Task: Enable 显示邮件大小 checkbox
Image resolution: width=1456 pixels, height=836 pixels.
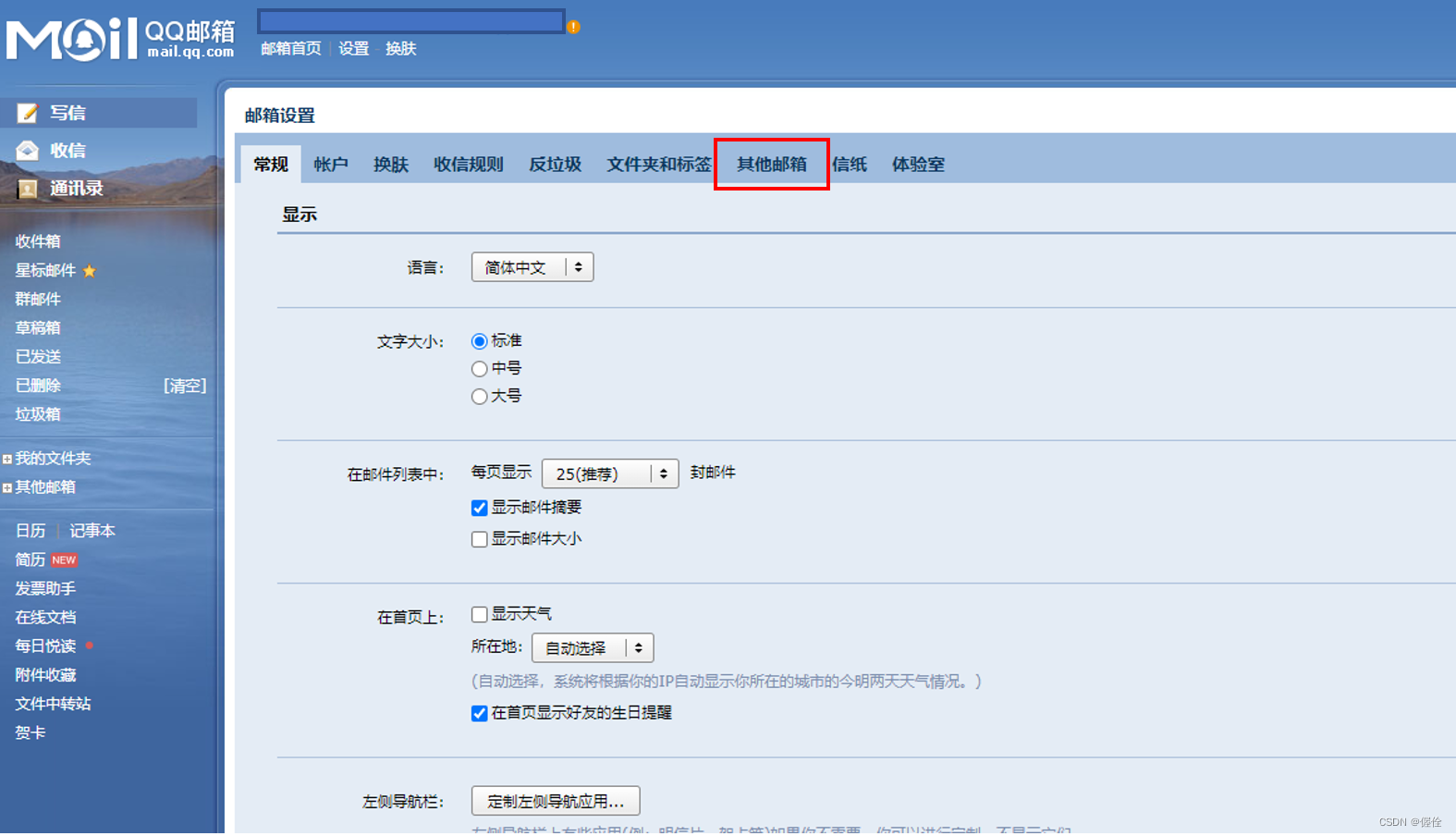Action: click(x=479, y=539)
